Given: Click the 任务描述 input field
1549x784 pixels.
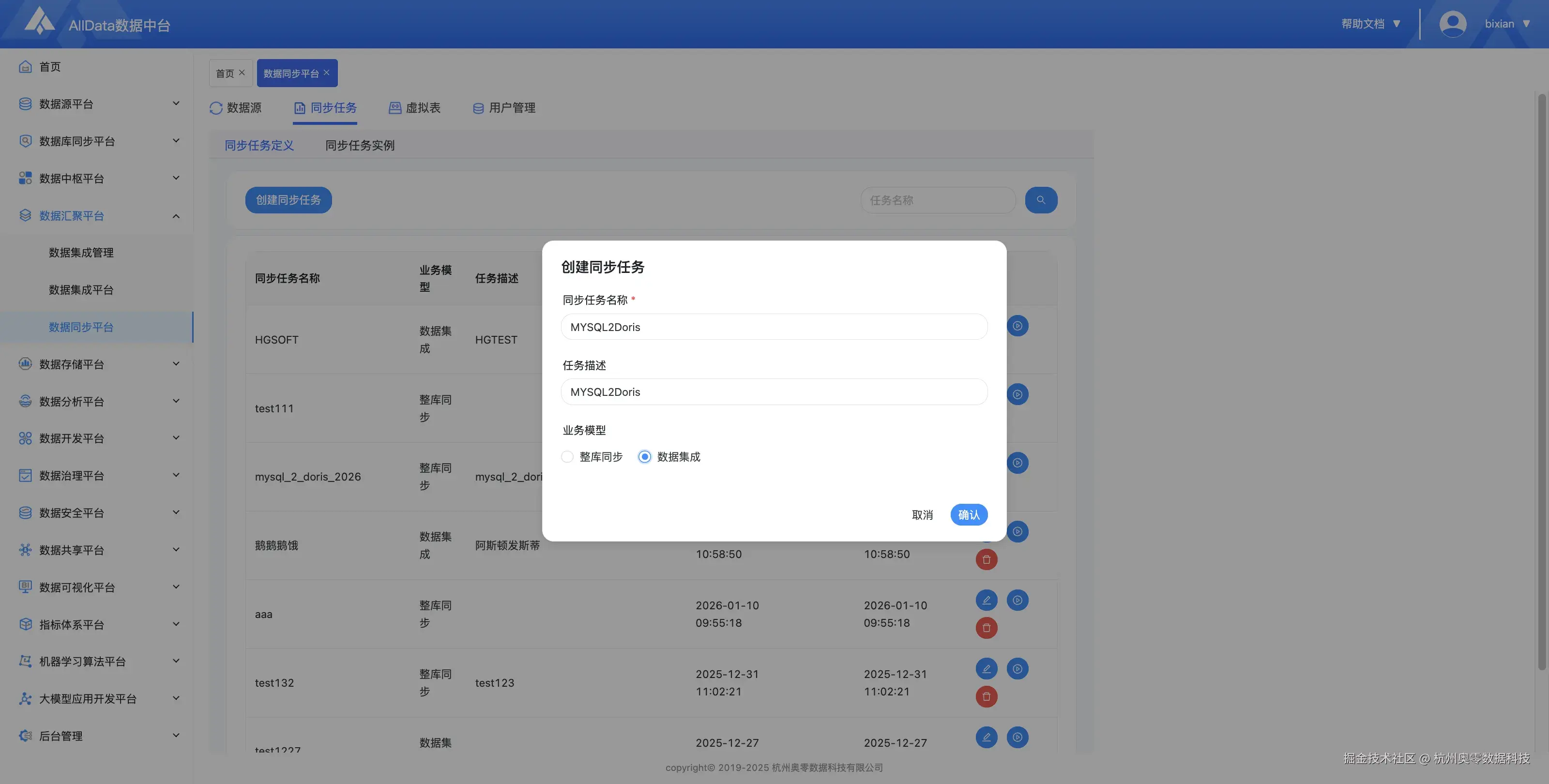Looking at the screenshot, I should coord(774,392).
